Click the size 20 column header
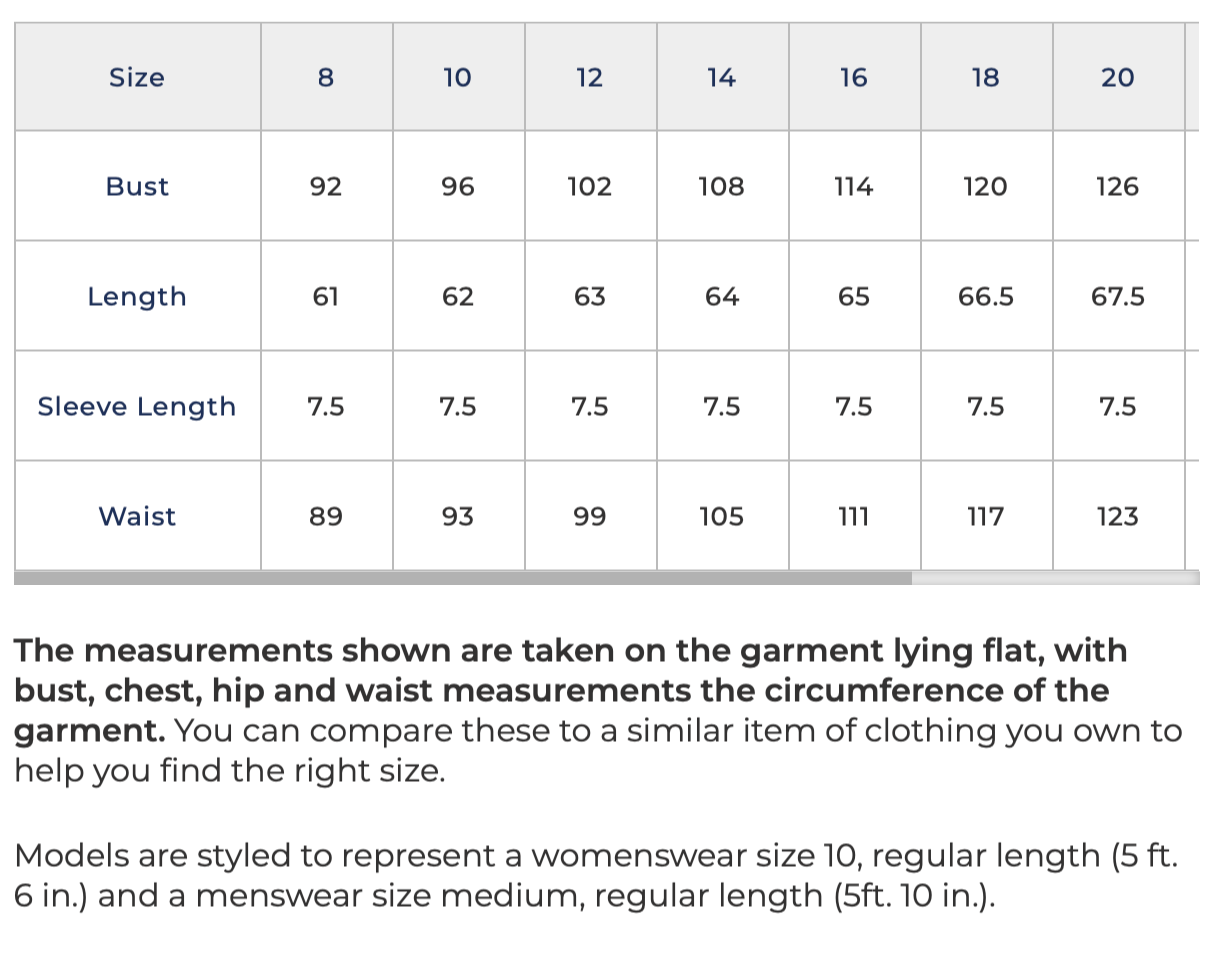 (1119, 77)
